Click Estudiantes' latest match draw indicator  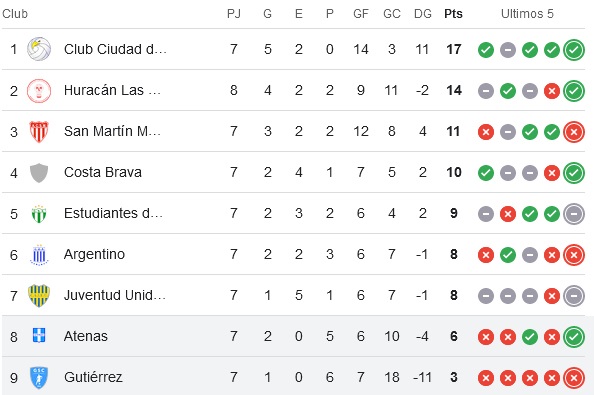click(x=574, y=214)
